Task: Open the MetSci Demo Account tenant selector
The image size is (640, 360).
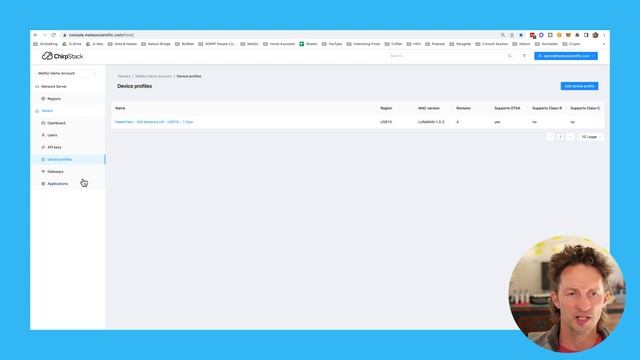Action: [x=67, y=73]
